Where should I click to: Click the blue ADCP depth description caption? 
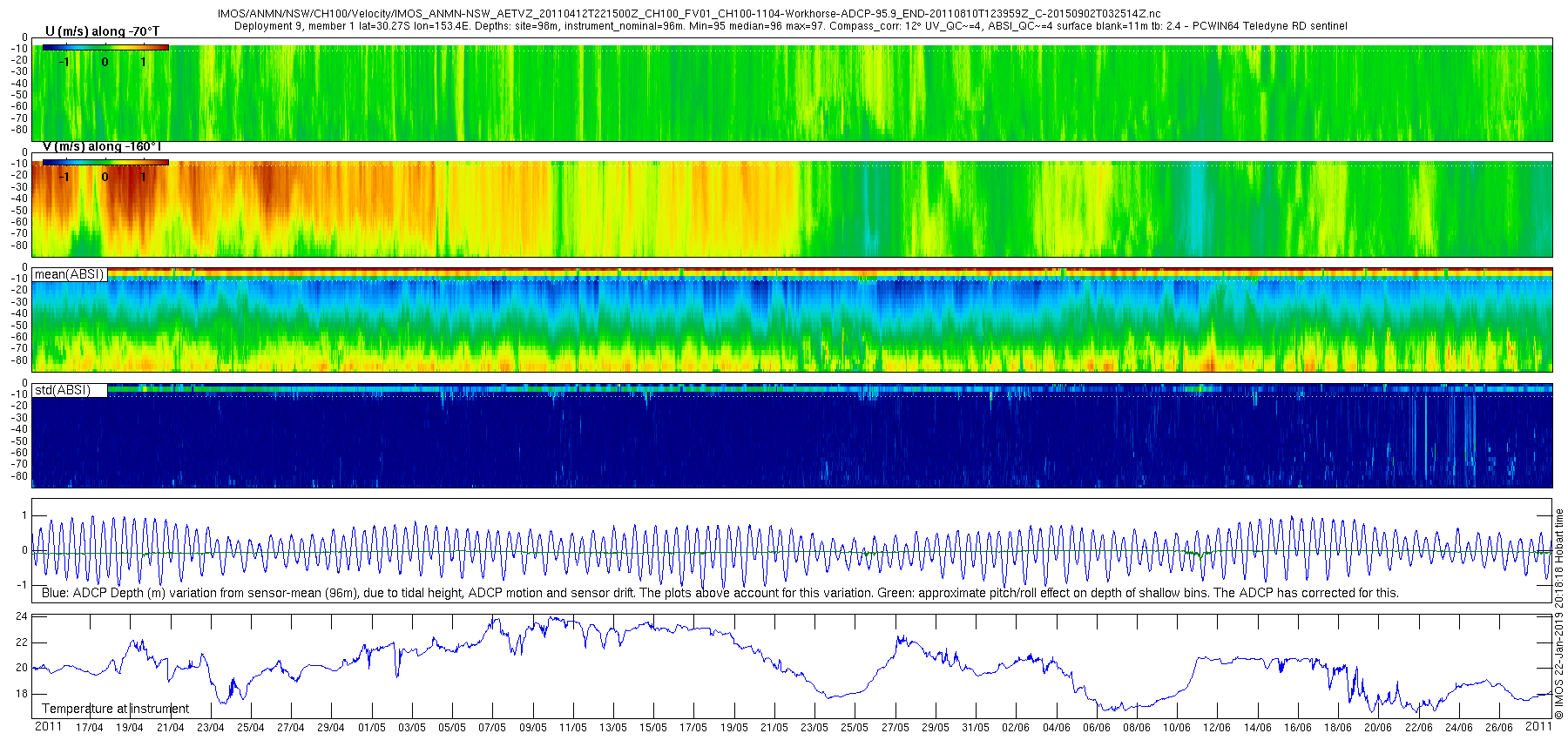(x=720, y=593)
